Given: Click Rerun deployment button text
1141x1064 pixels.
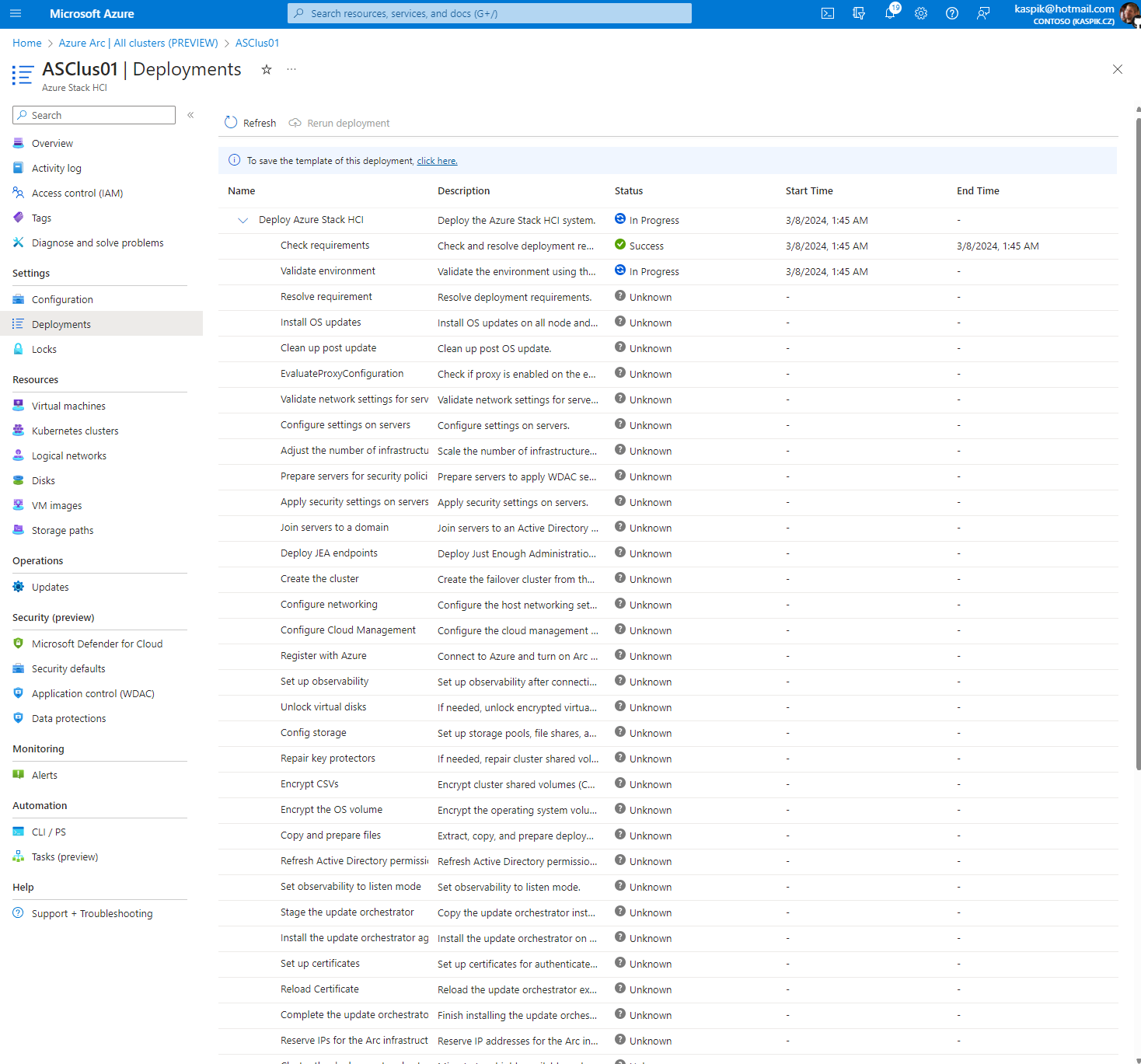Looking at the screenshot, I should point(348,123).
